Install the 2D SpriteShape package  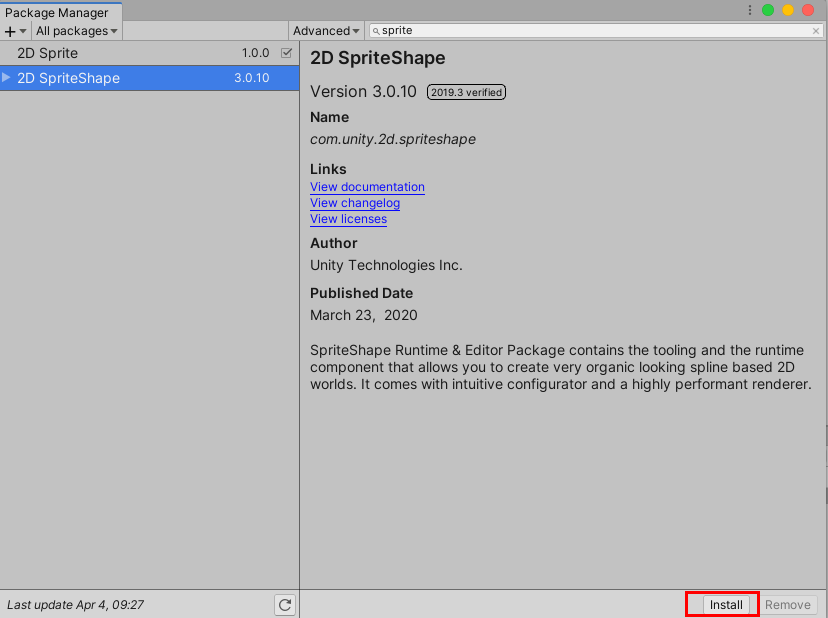pos(722,604)
